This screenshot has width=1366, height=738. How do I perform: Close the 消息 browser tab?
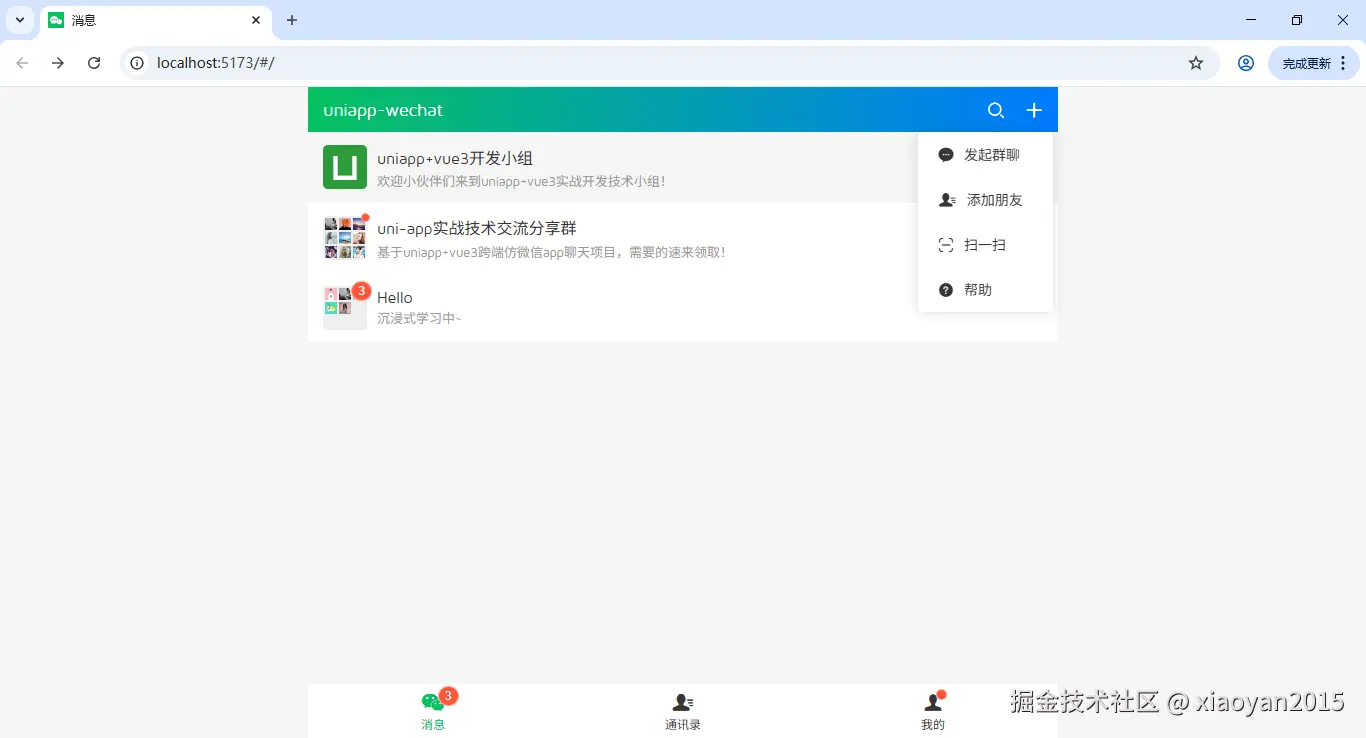click(256, 20)
